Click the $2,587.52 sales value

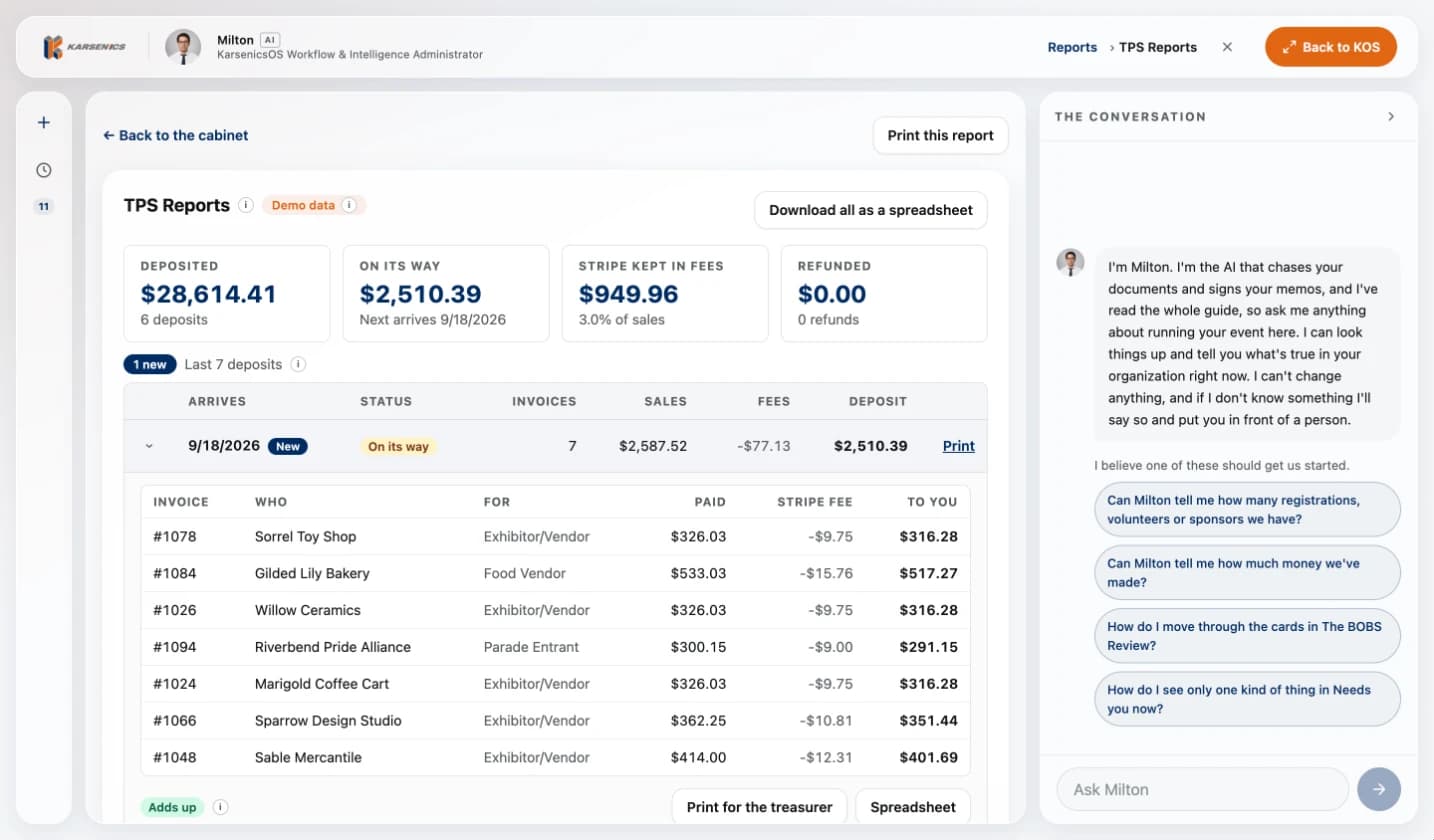click(x=653, y=446)
